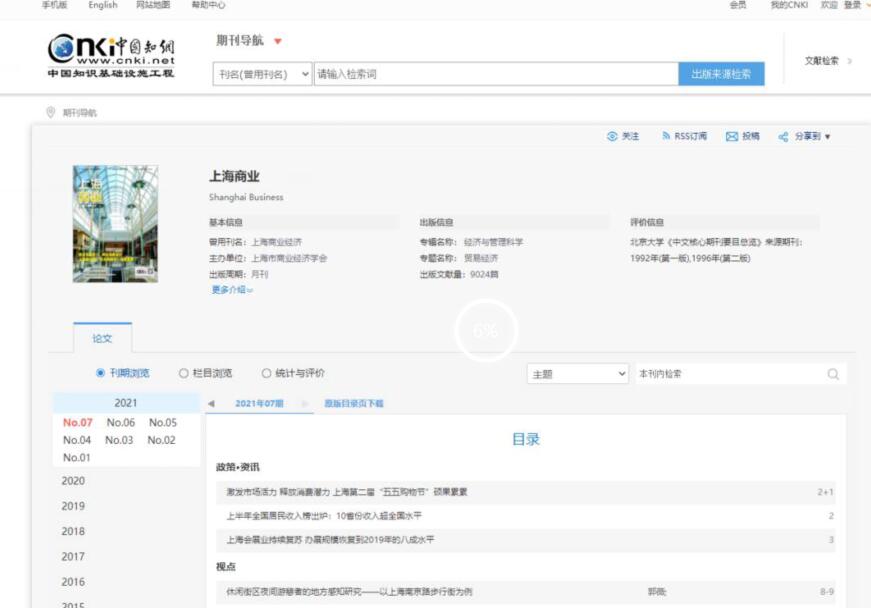Click the main 请输入检索词 search input

click(x=496, y=74)
